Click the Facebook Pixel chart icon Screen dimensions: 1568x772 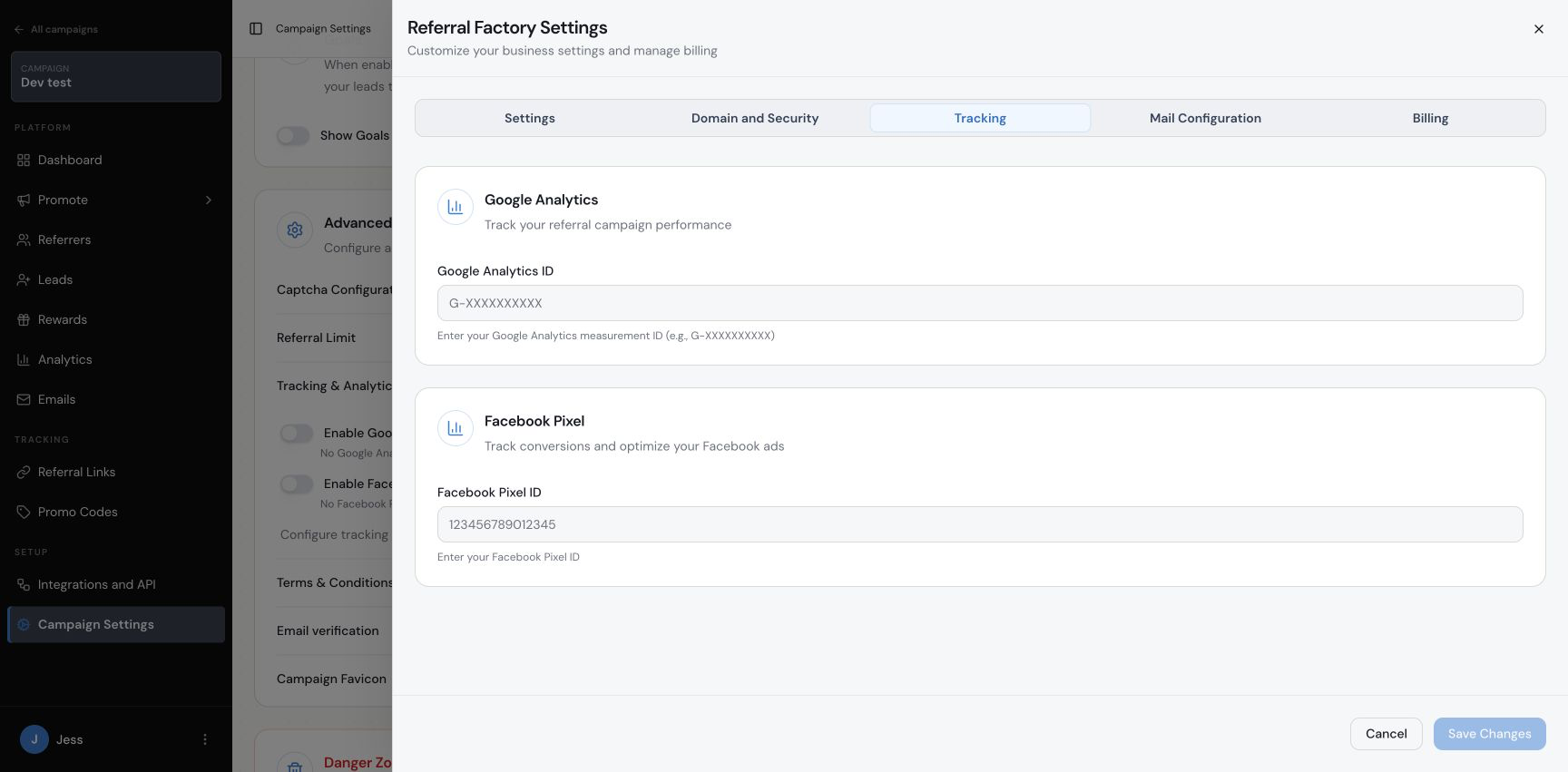(x=456, y=428)
